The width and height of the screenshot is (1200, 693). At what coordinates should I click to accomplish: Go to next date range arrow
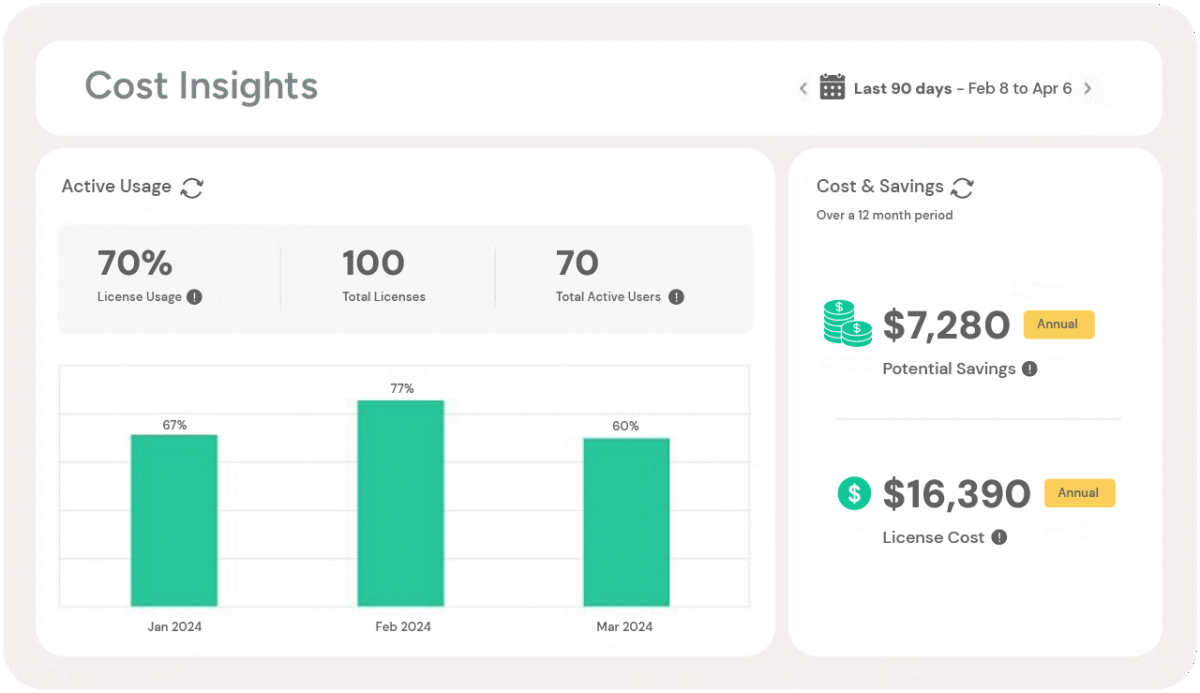coord(1088,88)
